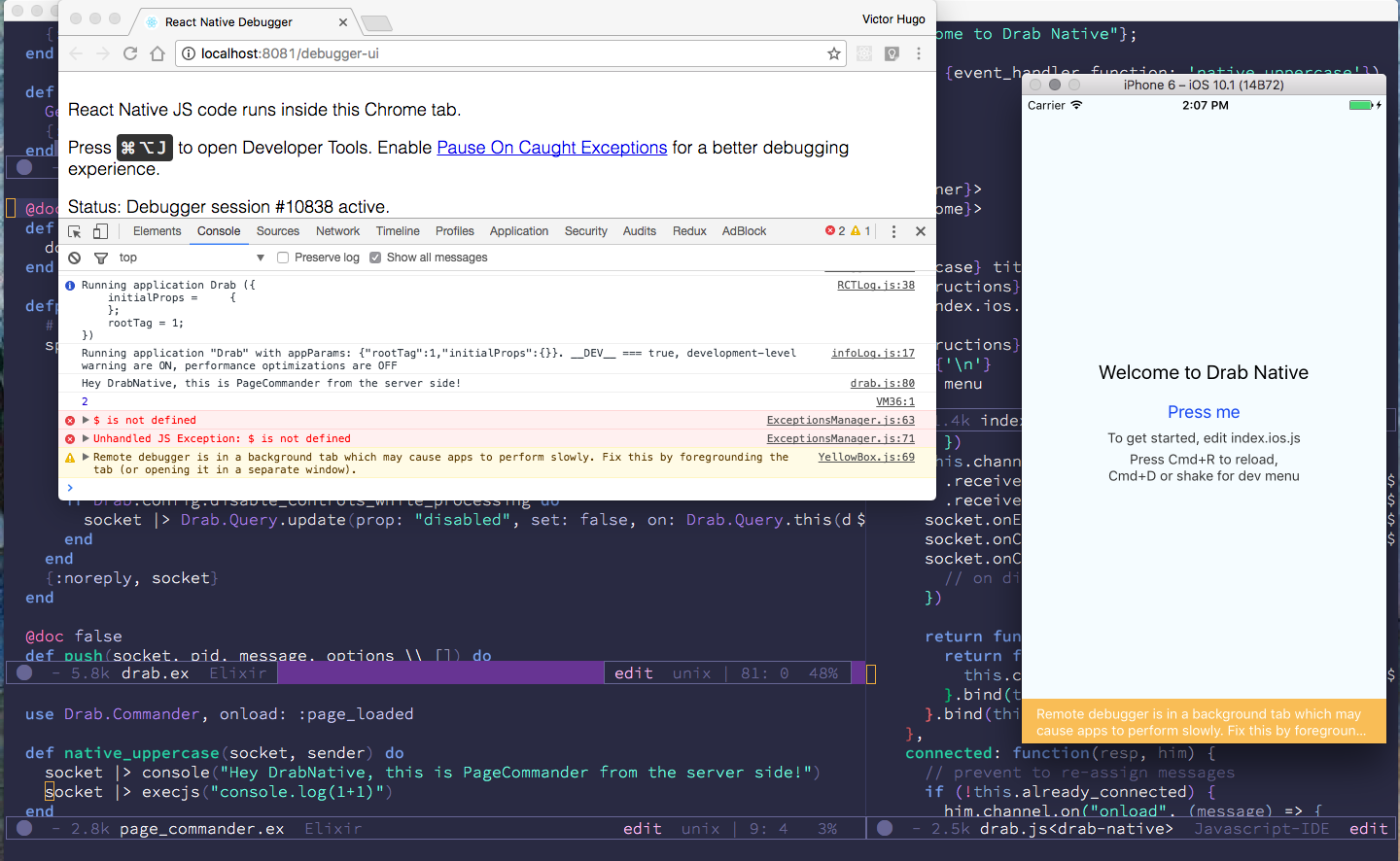
Task: Open source link drab.js:80
Action: coord(883,384)
